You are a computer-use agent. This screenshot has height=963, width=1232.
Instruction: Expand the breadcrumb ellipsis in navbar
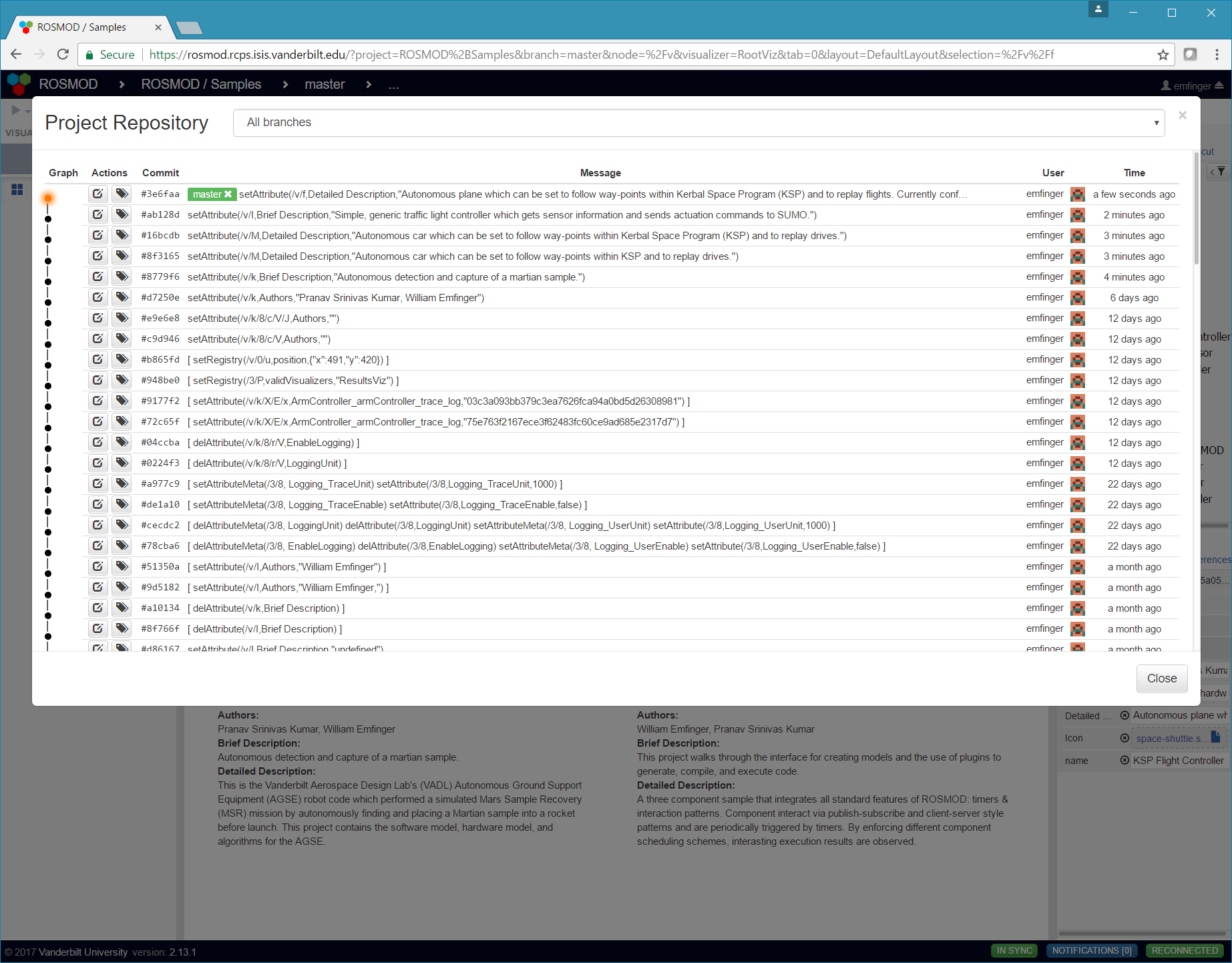(x=393, y=85)
